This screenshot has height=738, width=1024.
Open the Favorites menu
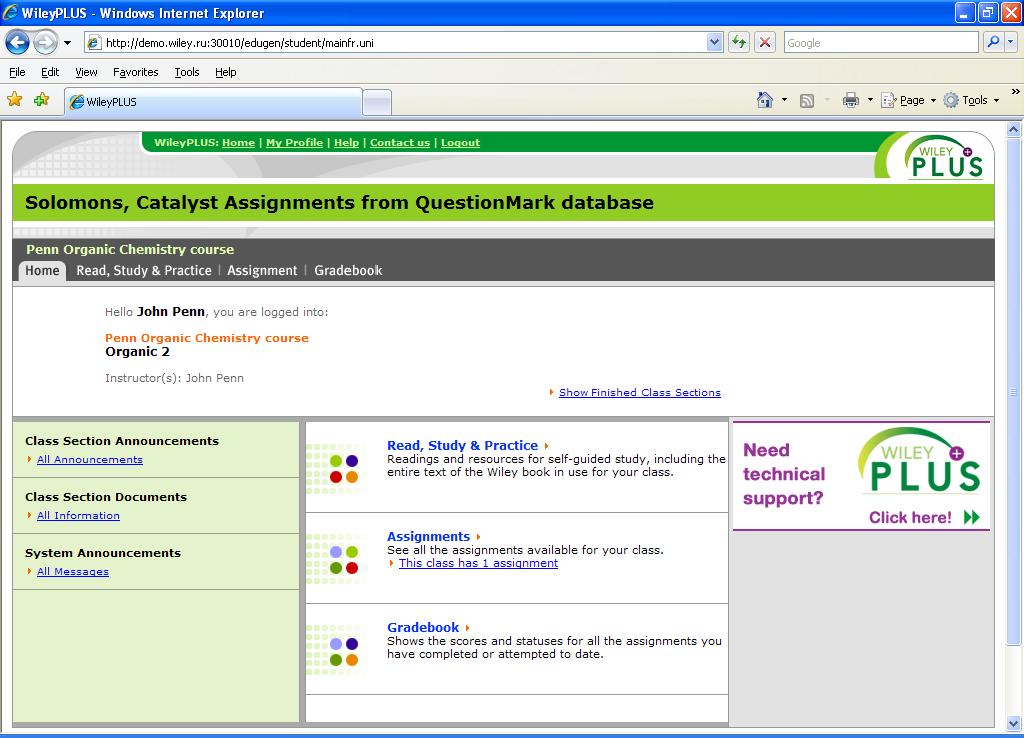coord(136,72)
